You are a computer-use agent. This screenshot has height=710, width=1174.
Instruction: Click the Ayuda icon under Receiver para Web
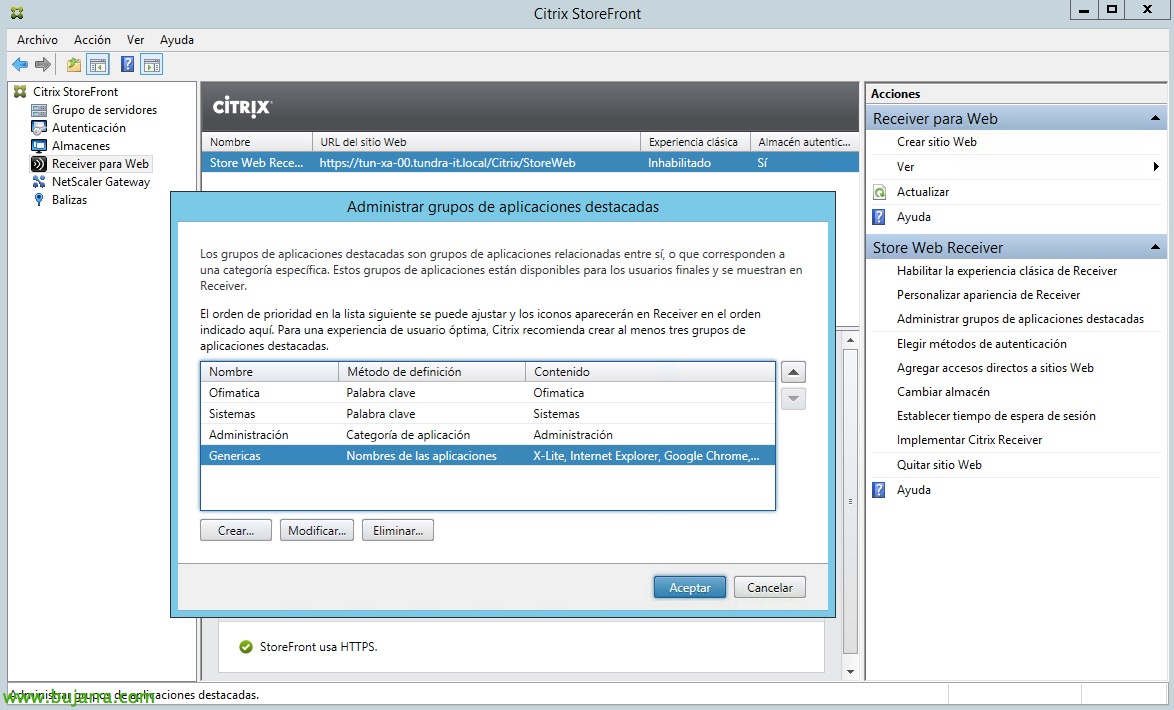[880, 217]
